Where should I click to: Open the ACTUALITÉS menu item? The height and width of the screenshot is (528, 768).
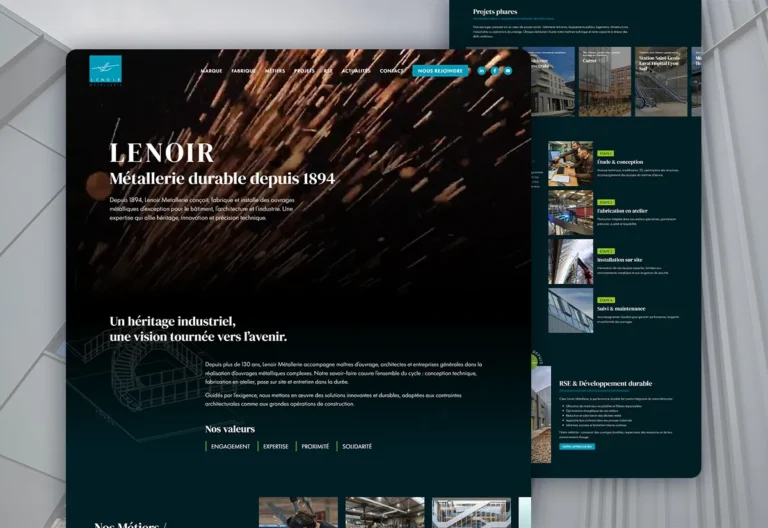pos(356,71)
